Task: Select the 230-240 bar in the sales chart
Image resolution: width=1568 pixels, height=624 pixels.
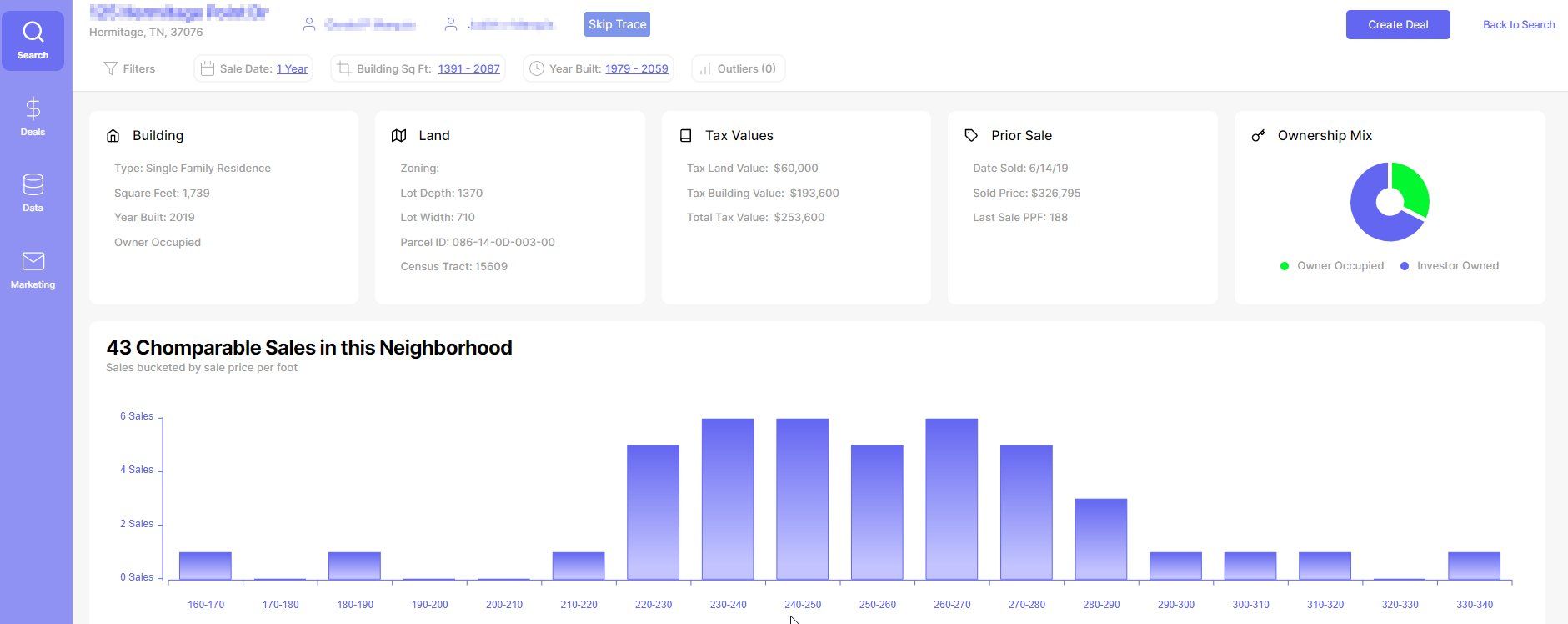Action: pos(728,499)
